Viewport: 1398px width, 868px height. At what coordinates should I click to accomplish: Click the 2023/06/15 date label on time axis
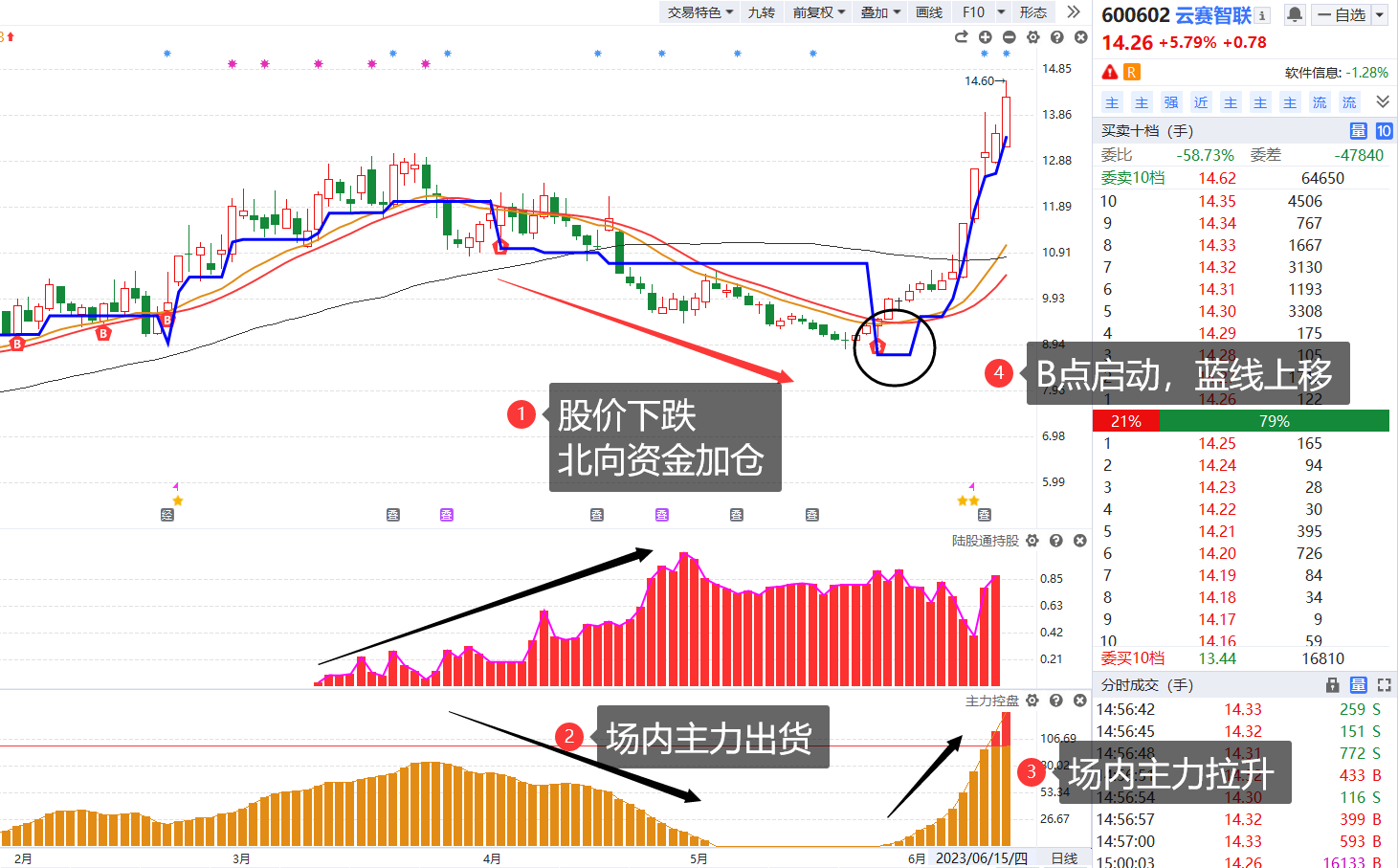point(981,858)
